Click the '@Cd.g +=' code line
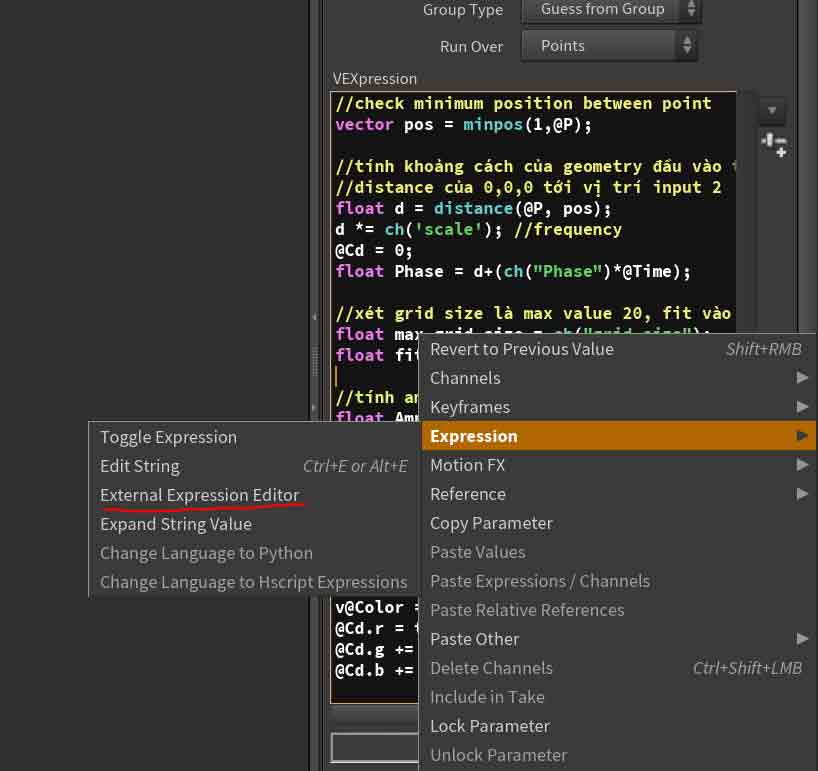Viewport: 818px width, 771px height. click(x=374, y=649)
